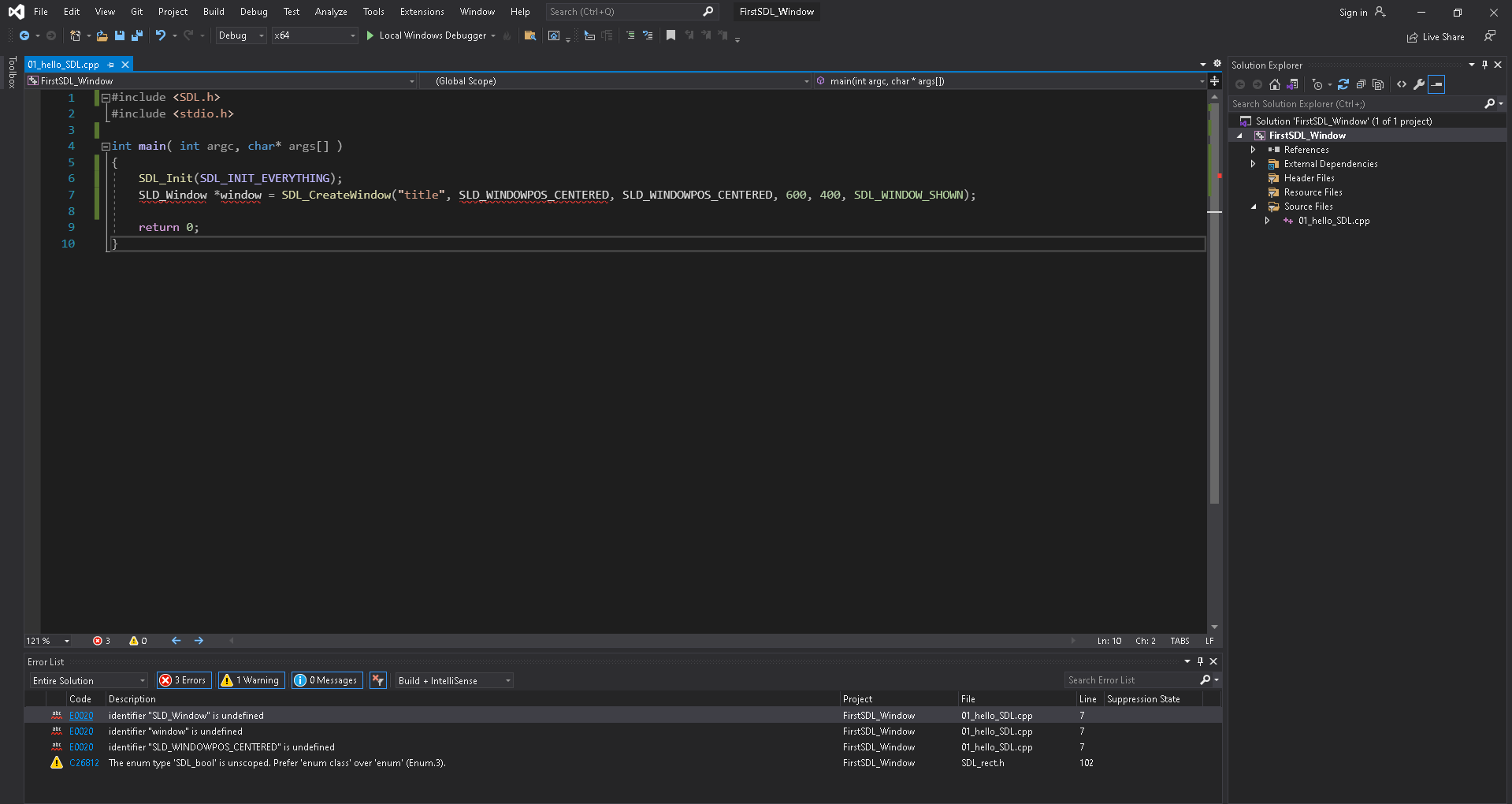Open Pending Changes Filter clock icon
This screenshot has width=1512, height=804.
(x=1317, y=84)
